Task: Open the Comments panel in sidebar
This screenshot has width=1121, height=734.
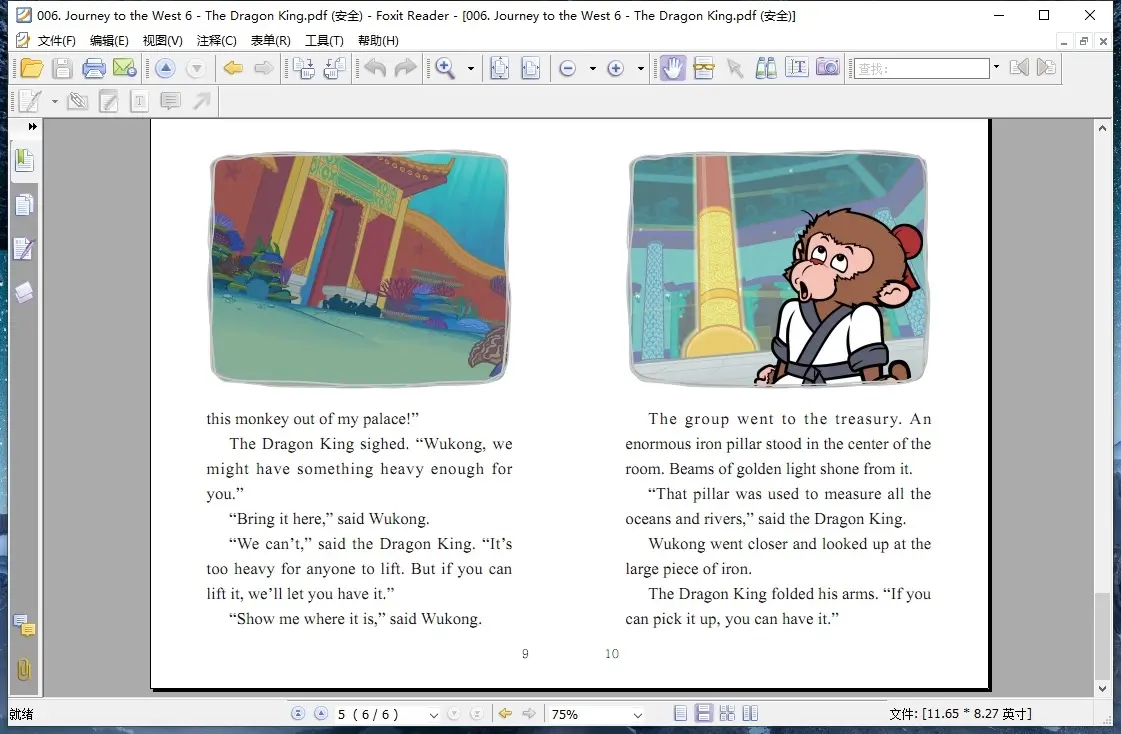Action: click(24, 627)
